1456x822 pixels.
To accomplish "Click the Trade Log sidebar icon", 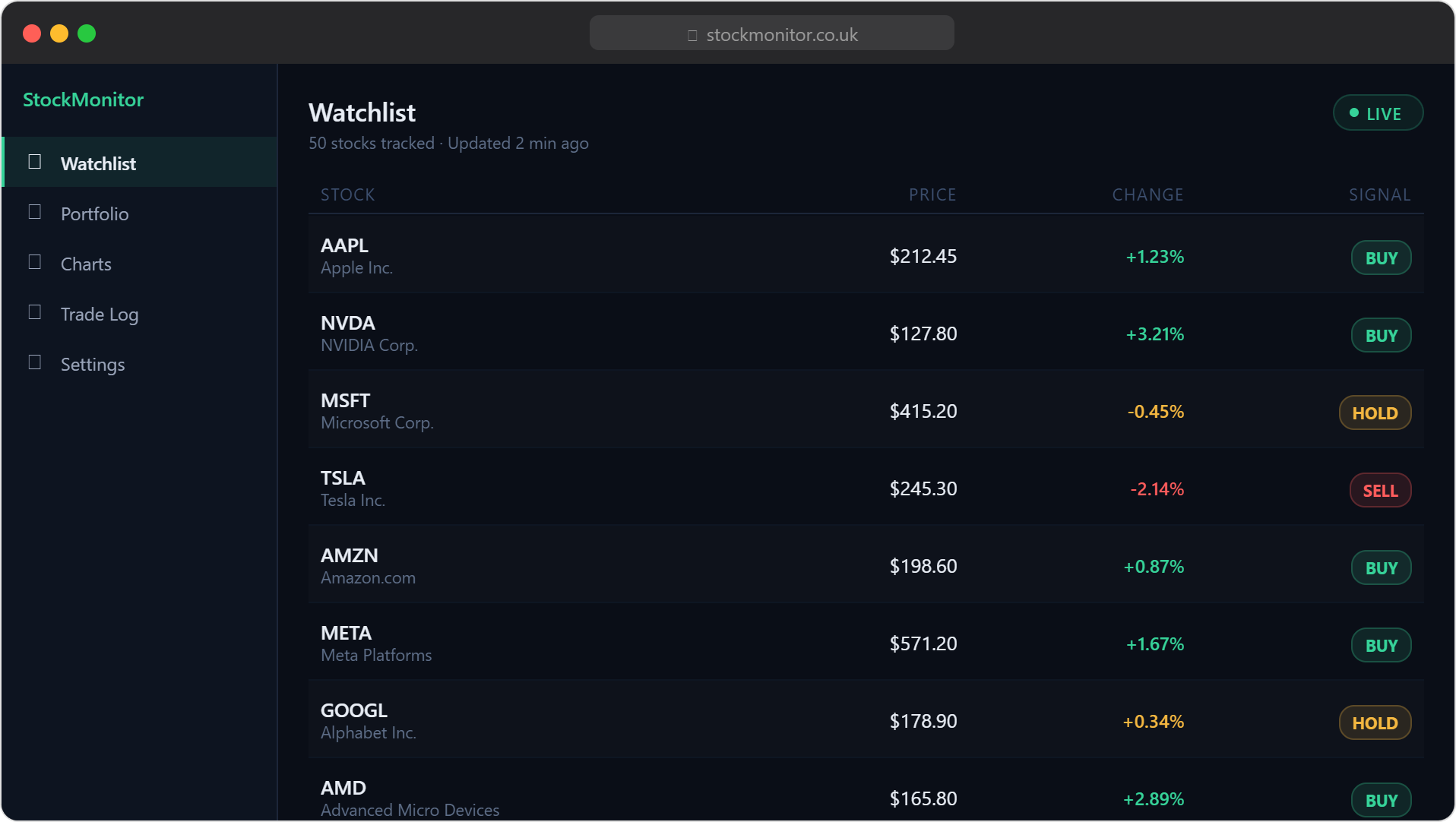I will tap(35, 312).
